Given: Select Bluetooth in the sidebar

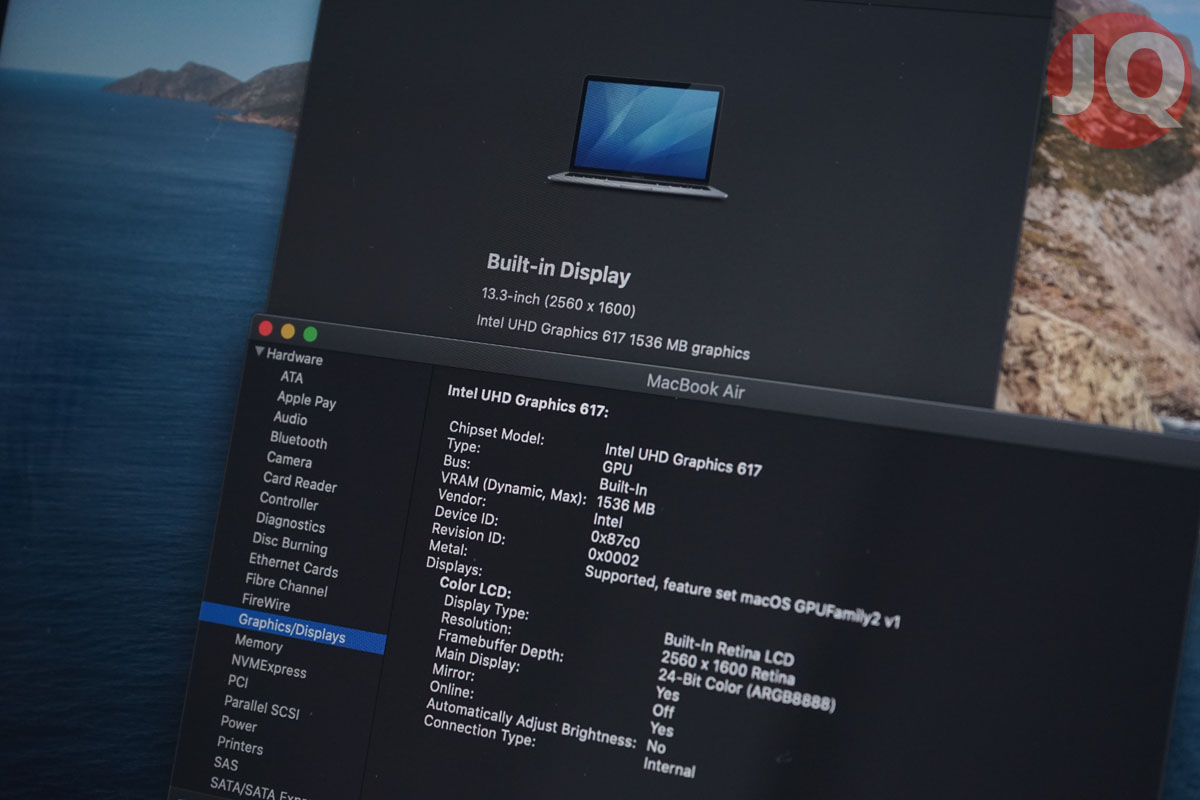Looking at the screenshot, I should coord(298,440).
